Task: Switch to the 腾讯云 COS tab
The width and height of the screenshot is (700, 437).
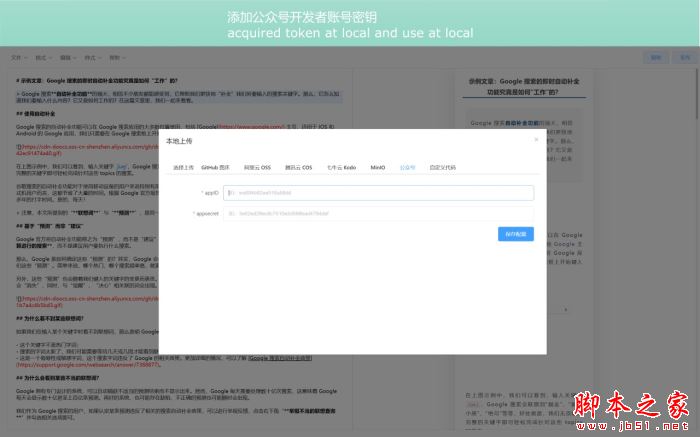Action: (x=298, y=167)
